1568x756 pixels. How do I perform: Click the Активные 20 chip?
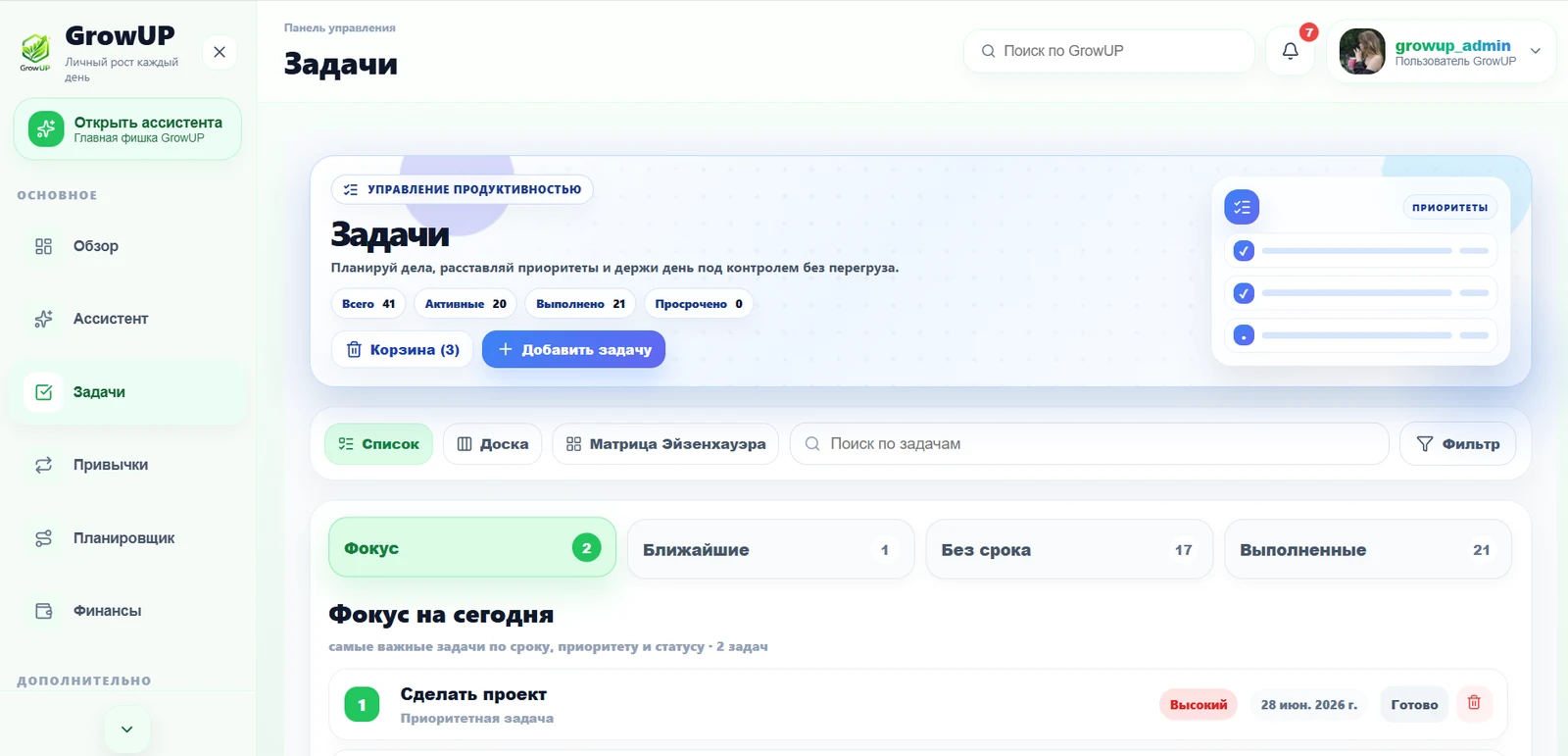pyautogui.click(x=465, y=304)
